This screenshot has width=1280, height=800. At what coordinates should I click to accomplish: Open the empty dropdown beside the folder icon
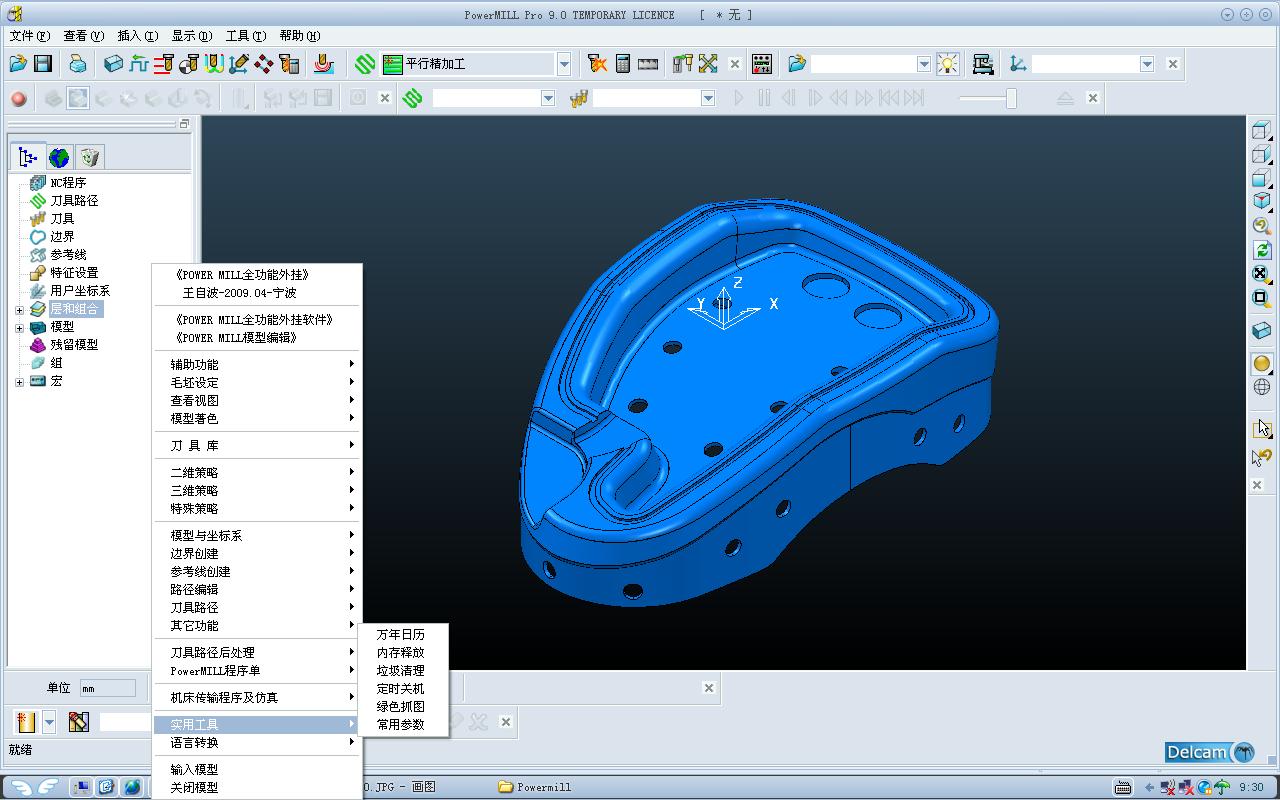924,64
